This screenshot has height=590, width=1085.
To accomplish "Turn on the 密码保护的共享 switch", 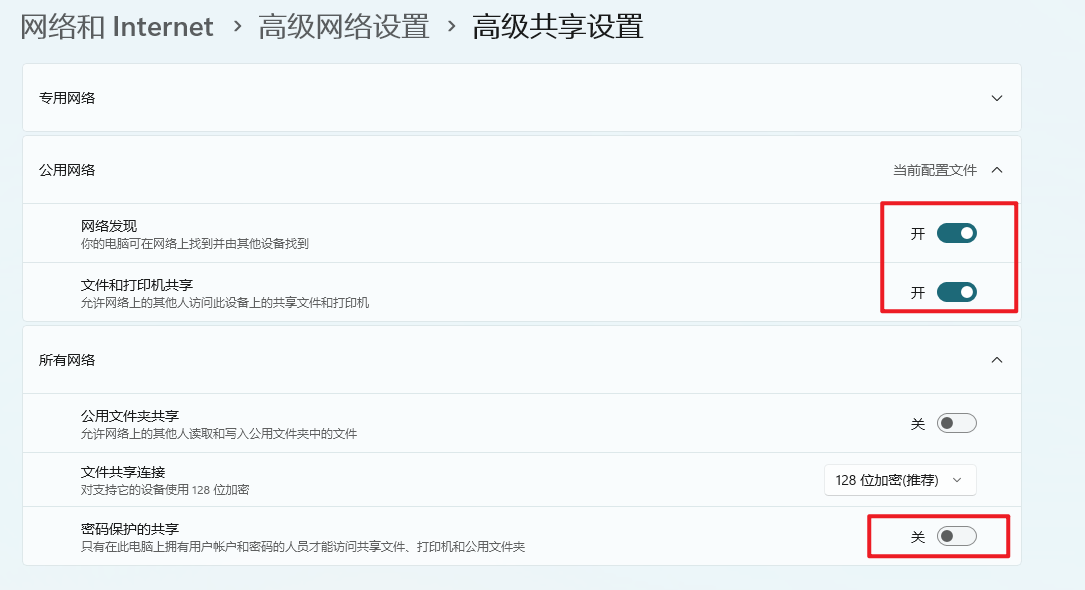I will tap(956, 537).
